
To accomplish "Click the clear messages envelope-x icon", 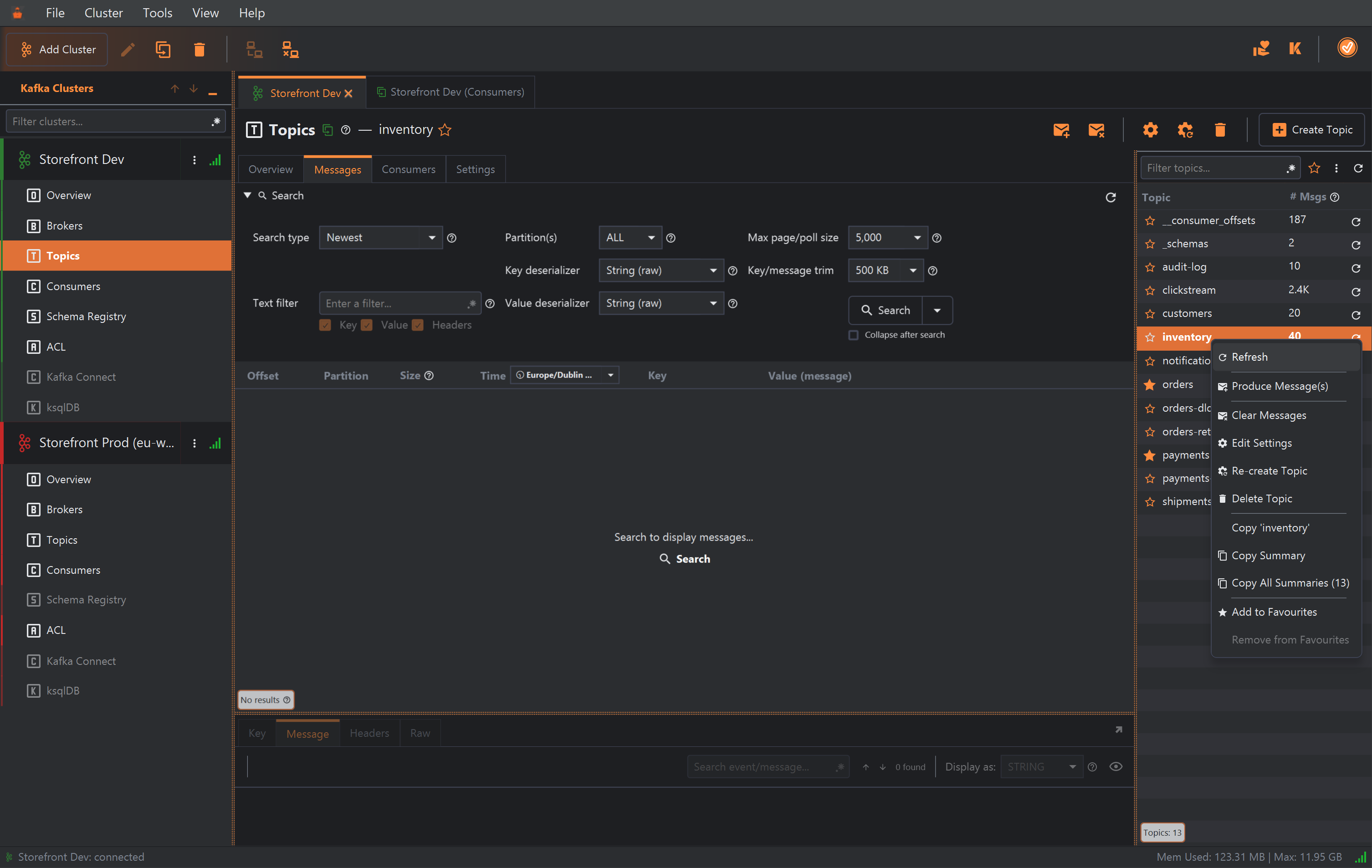I will coord(1096,130).
